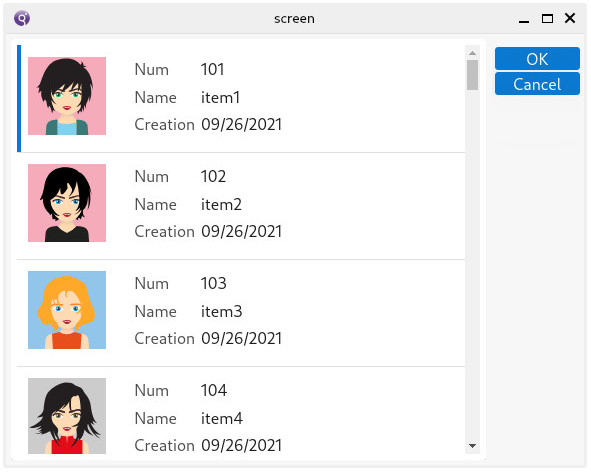Image resolution: width=591 pixels, height=472 pixels.
Task: Click the Cancel button
Action: pyautogui.click(x=537, y=84)
